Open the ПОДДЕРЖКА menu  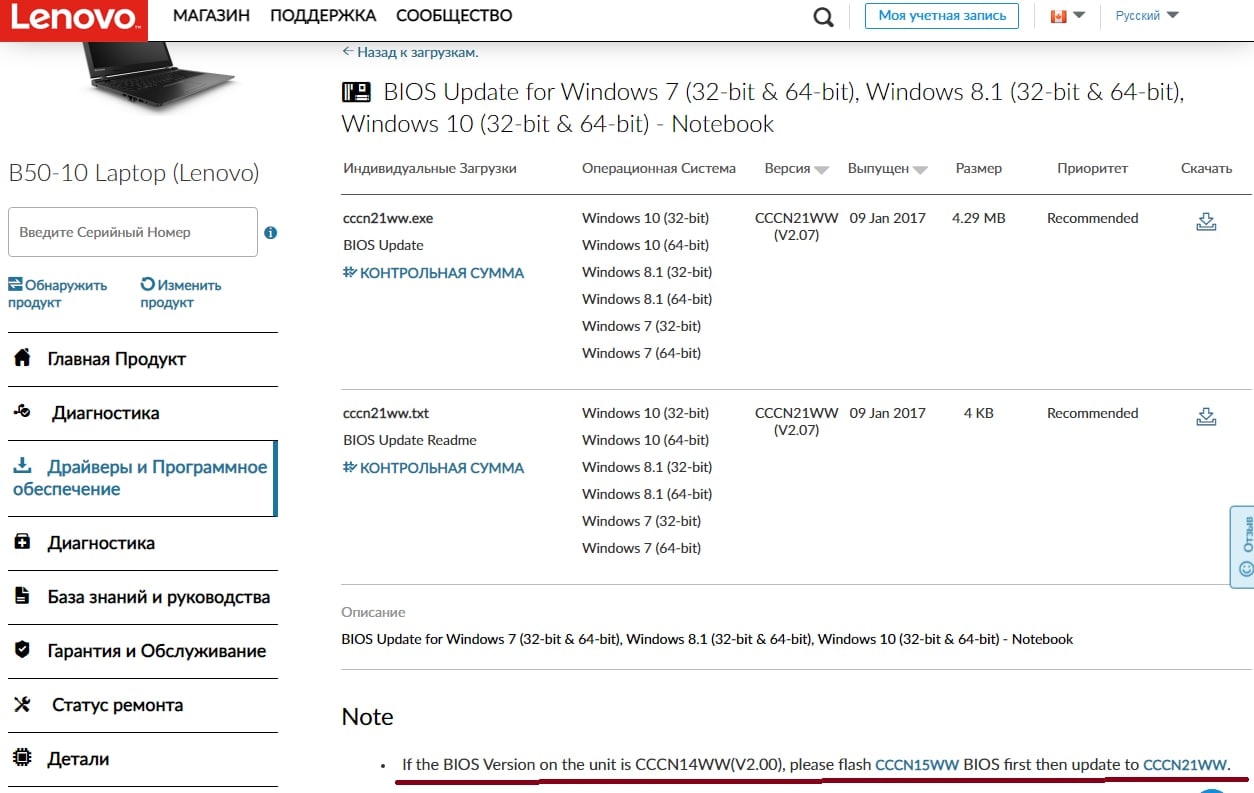pos(323,16)
